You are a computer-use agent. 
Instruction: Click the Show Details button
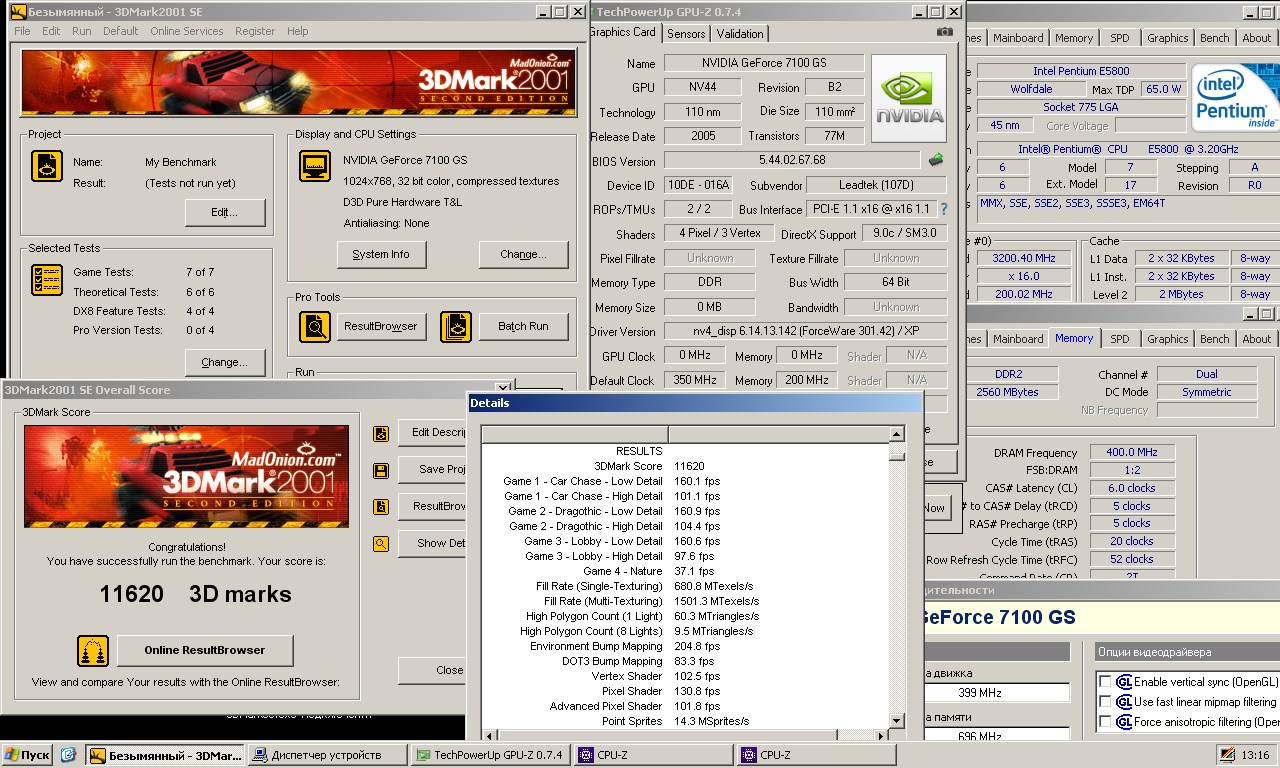[x=433, y=544]
